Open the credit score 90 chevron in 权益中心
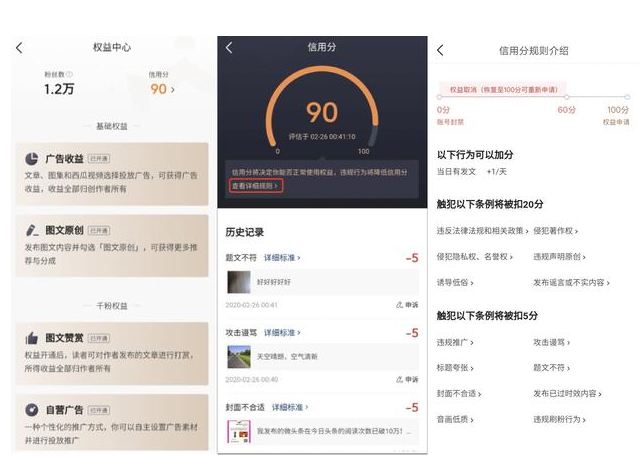This screenshot has height=456, width=644. point(173,90)
